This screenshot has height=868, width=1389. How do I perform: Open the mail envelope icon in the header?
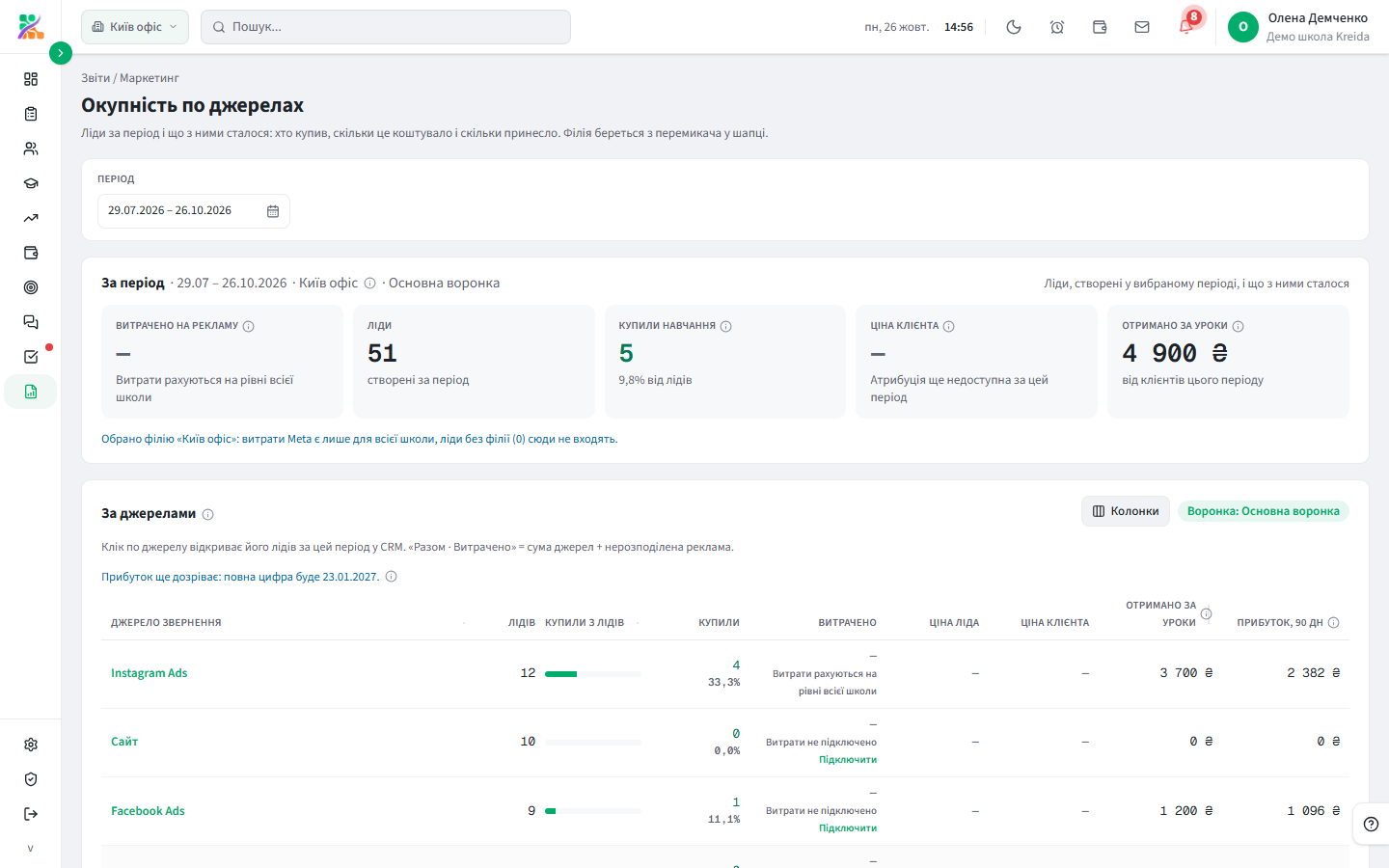1142,27
